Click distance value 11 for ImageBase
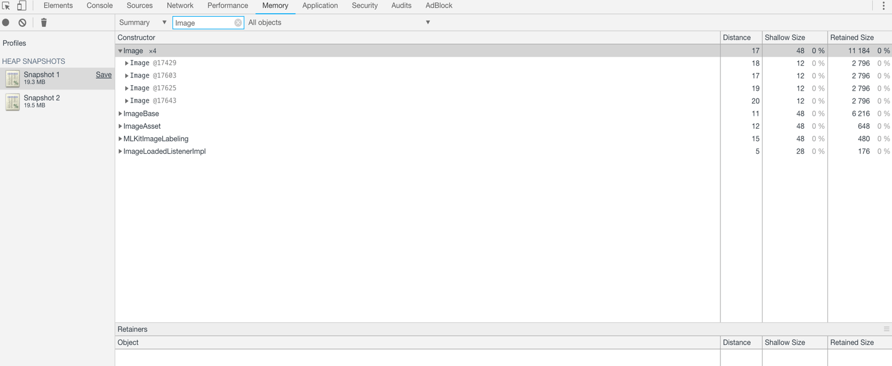 [756, 113]
